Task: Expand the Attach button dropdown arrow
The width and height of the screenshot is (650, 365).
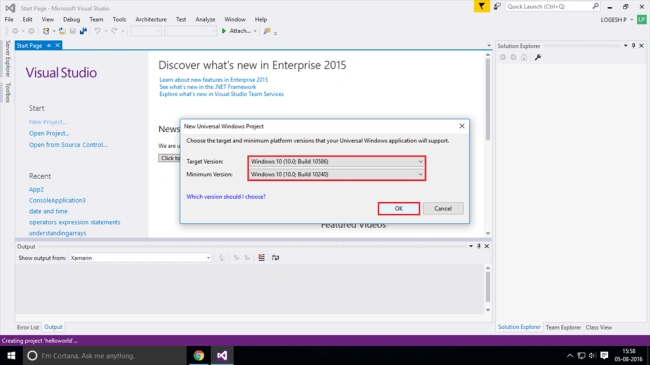Action: [255, 31]
